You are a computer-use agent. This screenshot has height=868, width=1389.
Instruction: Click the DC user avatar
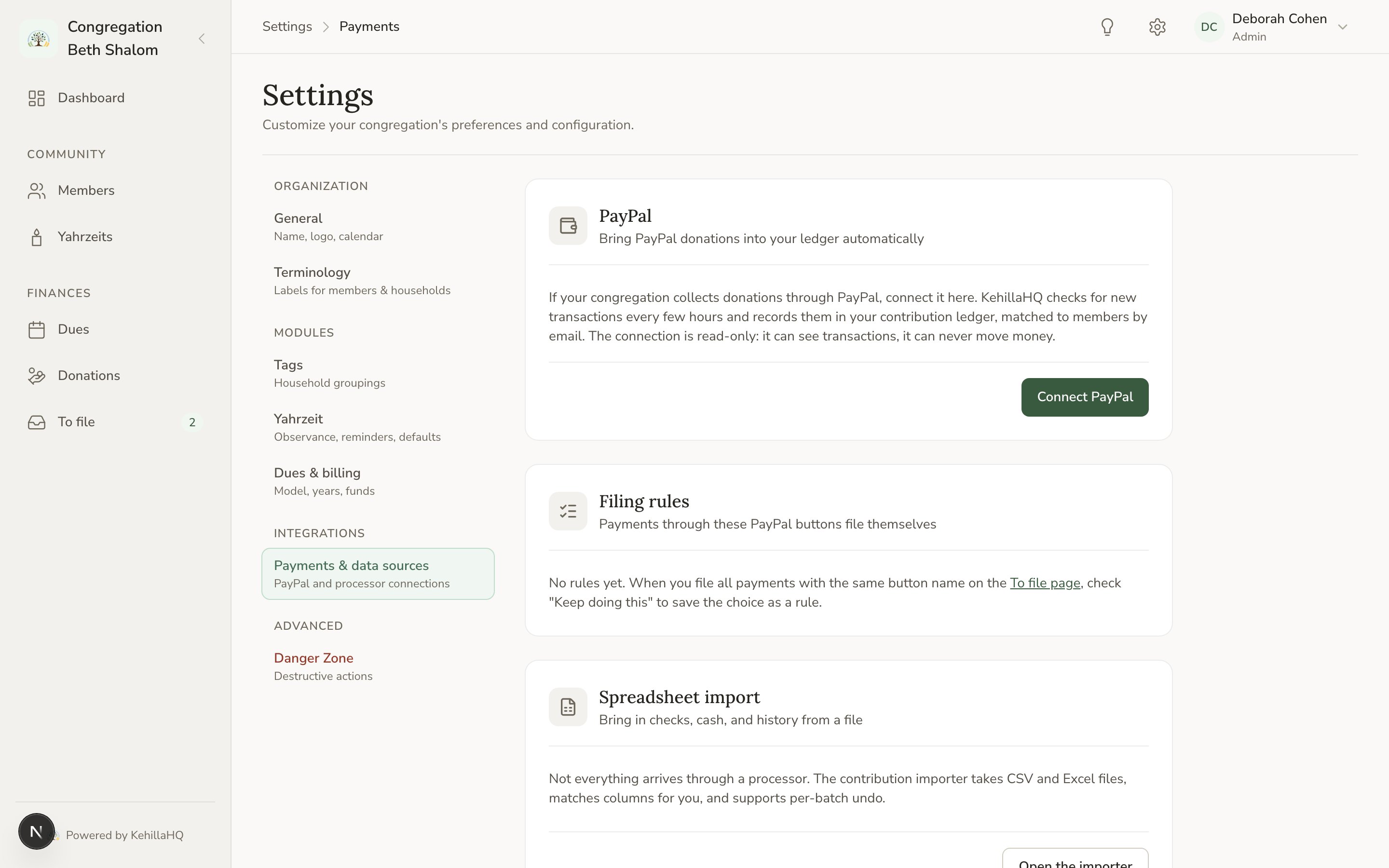pyautogui.click(x=1209, y=27)
